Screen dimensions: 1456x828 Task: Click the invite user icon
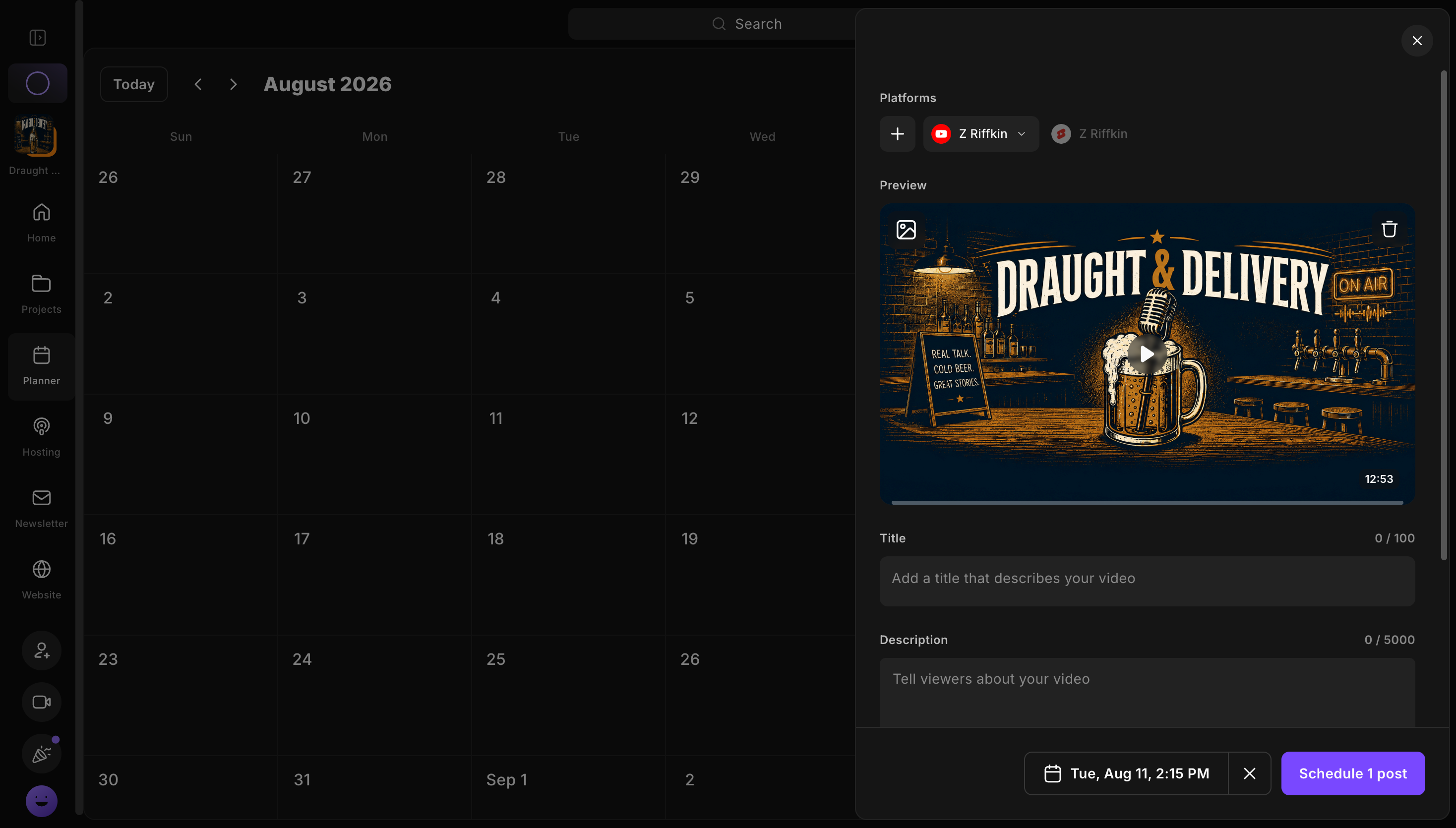pyautogui.click(x=42, y=650)
